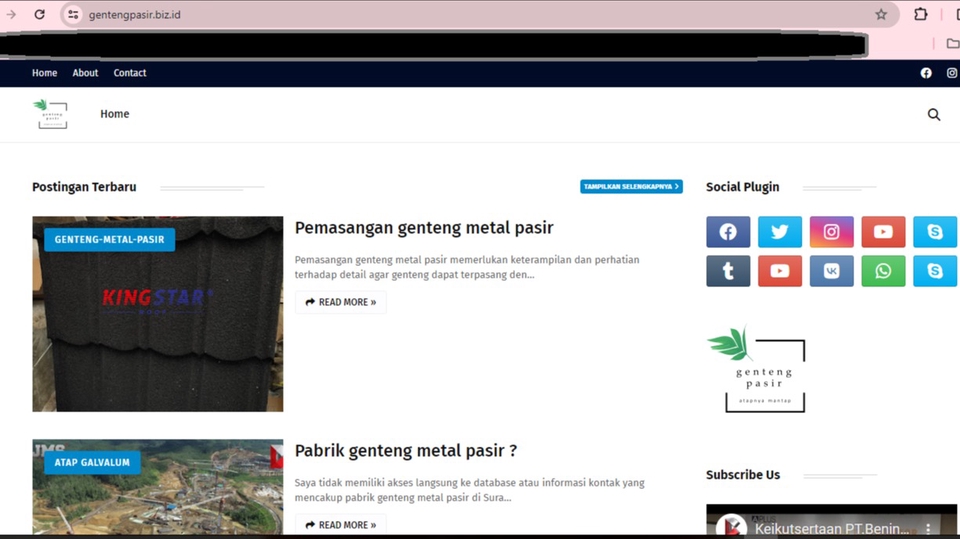This screenshot has height=539, width=960.
Task: Open Instagram icon in top navigation bar
Action: (x=951, y=73)
